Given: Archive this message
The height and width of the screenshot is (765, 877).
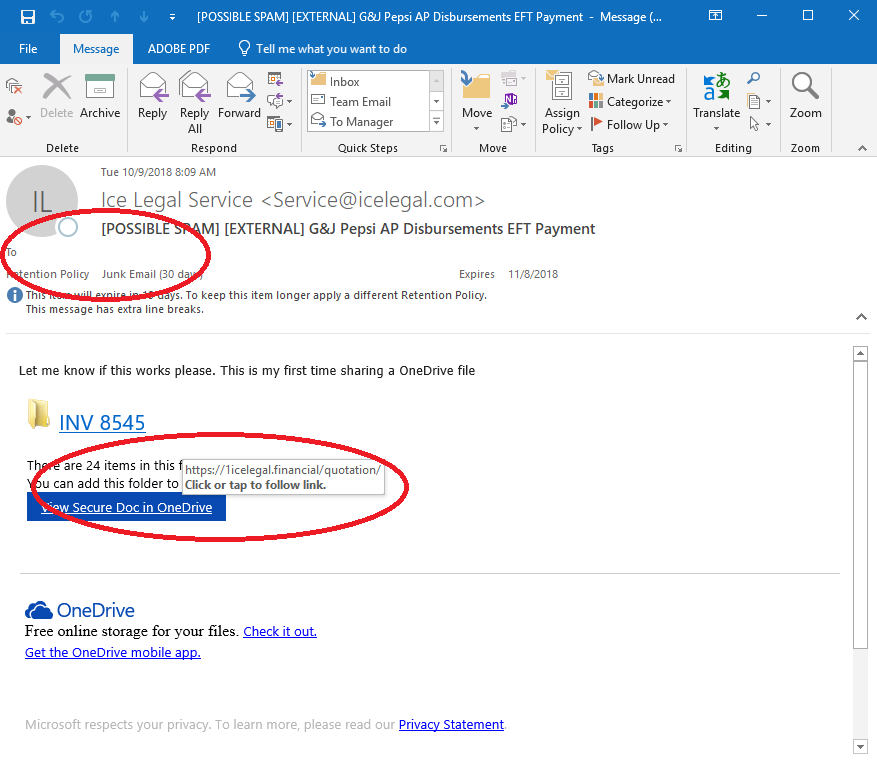Looking at the screenshot, I should (x=100, y=96).
